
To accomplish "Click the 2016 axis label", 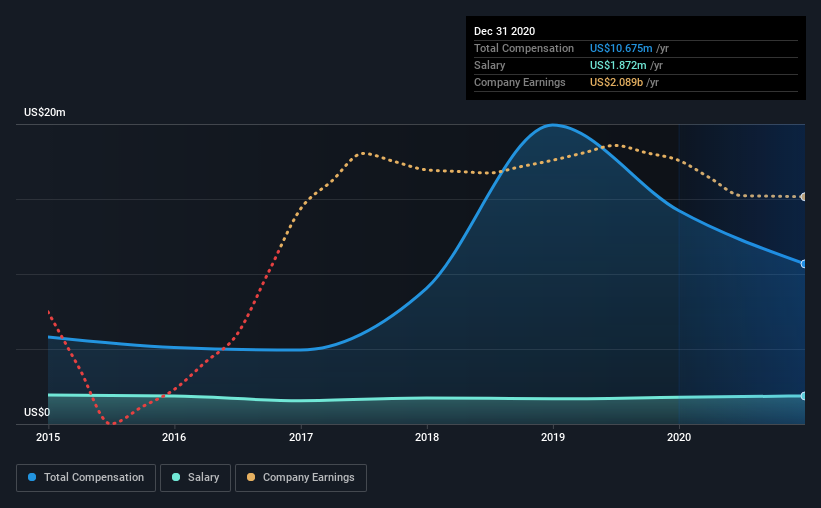I will tap(174, 437).
